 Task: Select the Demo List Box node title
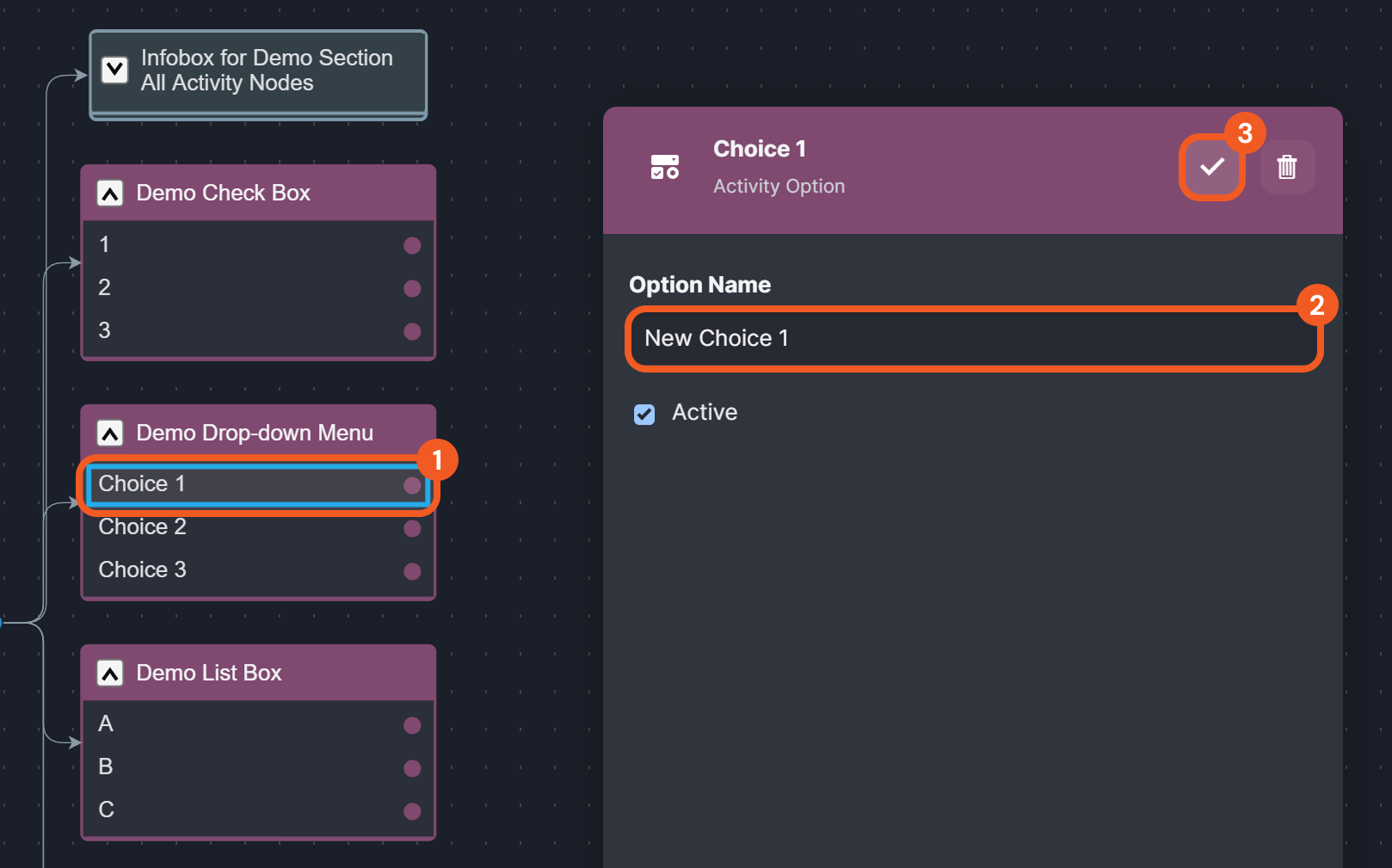tap(209, 674)
